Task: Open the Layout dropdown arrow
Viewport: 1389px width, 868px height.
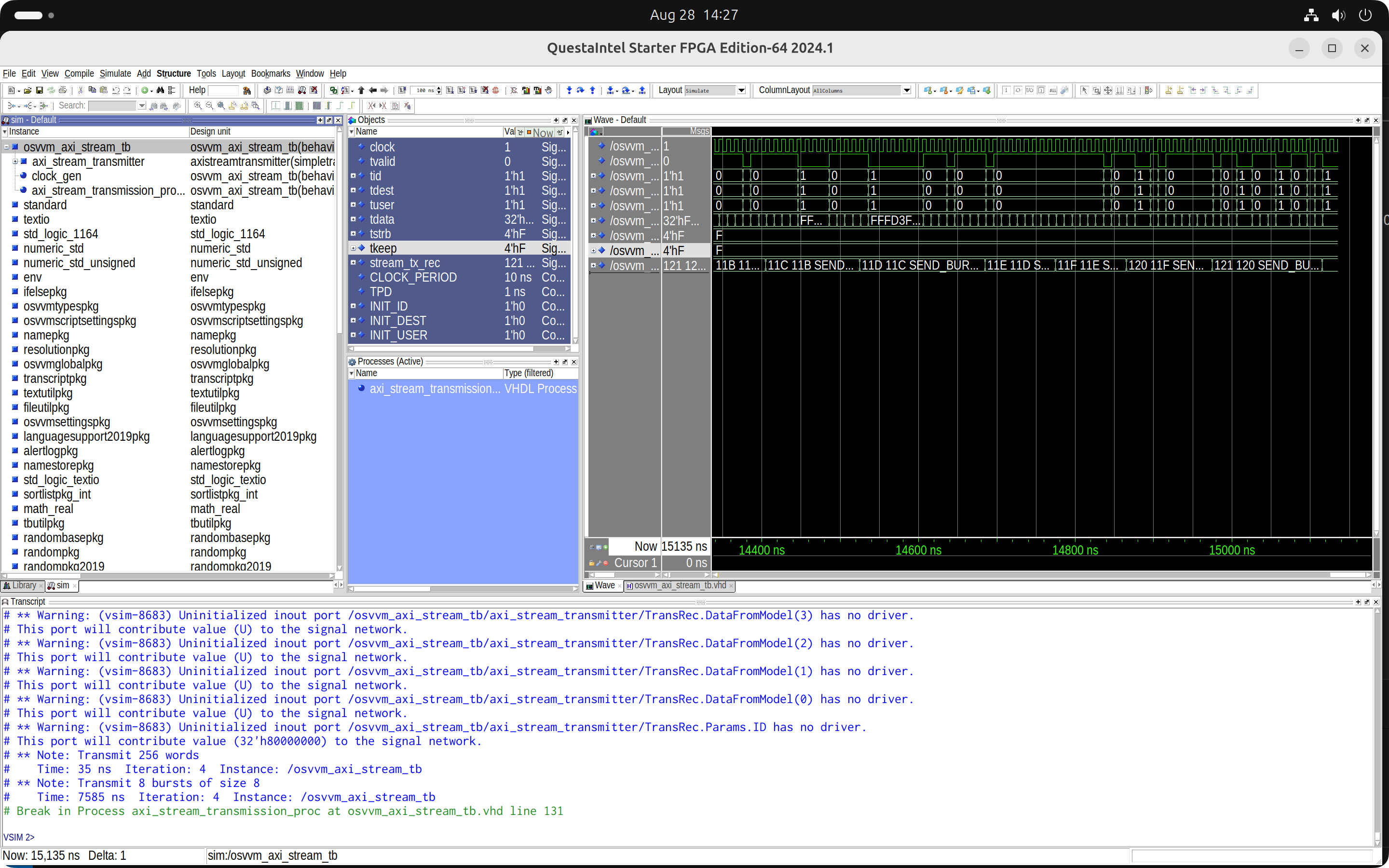Action: [x=741, y=90]
